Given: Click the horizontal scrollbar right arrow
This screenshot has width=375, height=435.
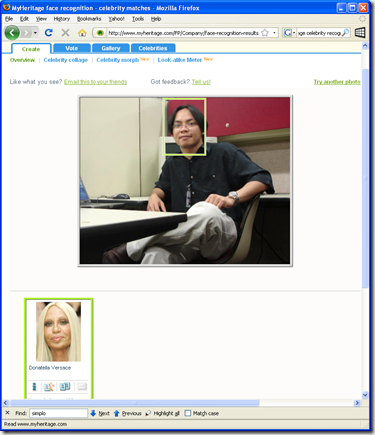Looking at the screenshot, I should pyautogui.click(x=357, y=403).
